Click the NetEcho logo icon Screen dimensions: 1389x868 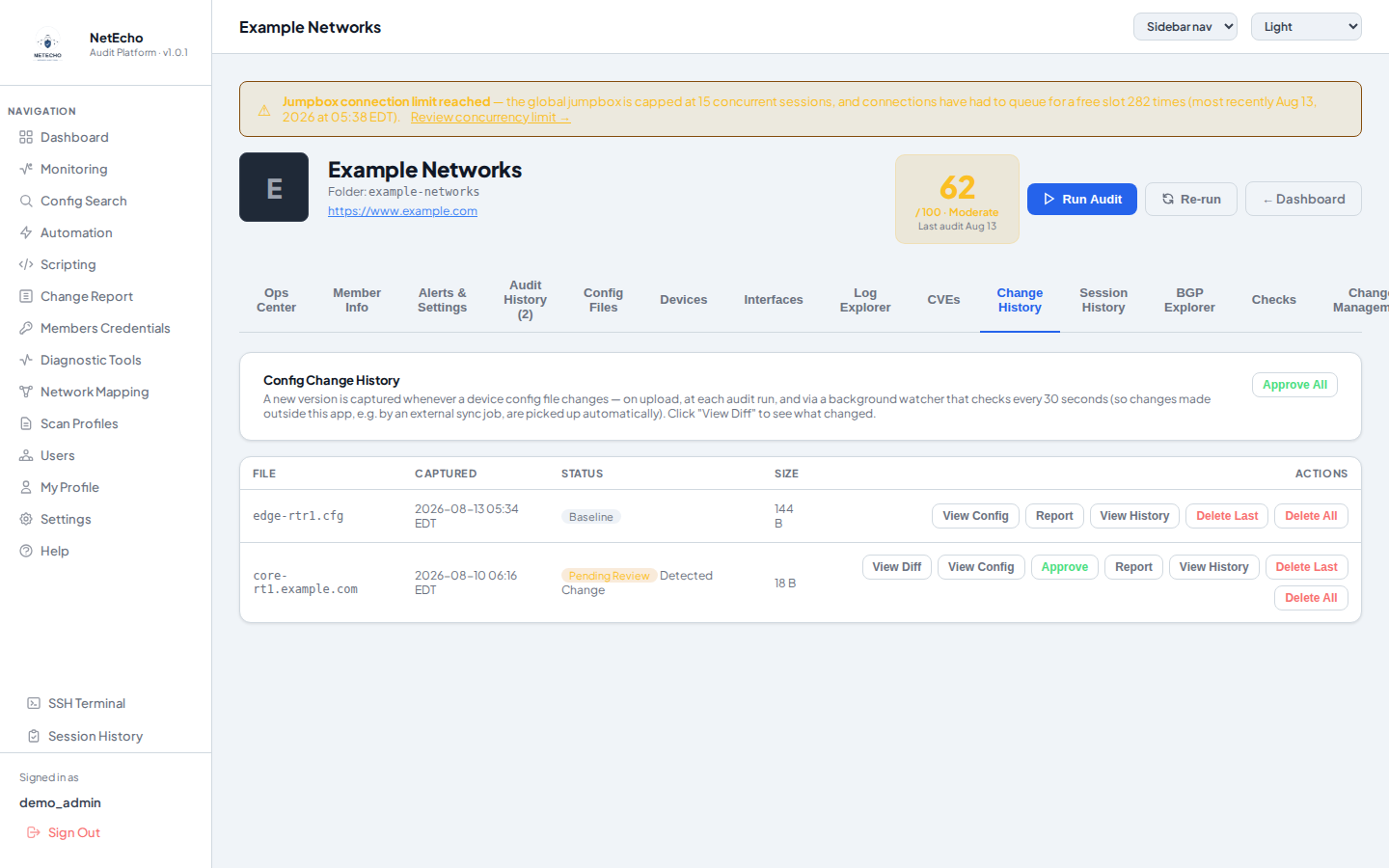[x=47, y=45]
